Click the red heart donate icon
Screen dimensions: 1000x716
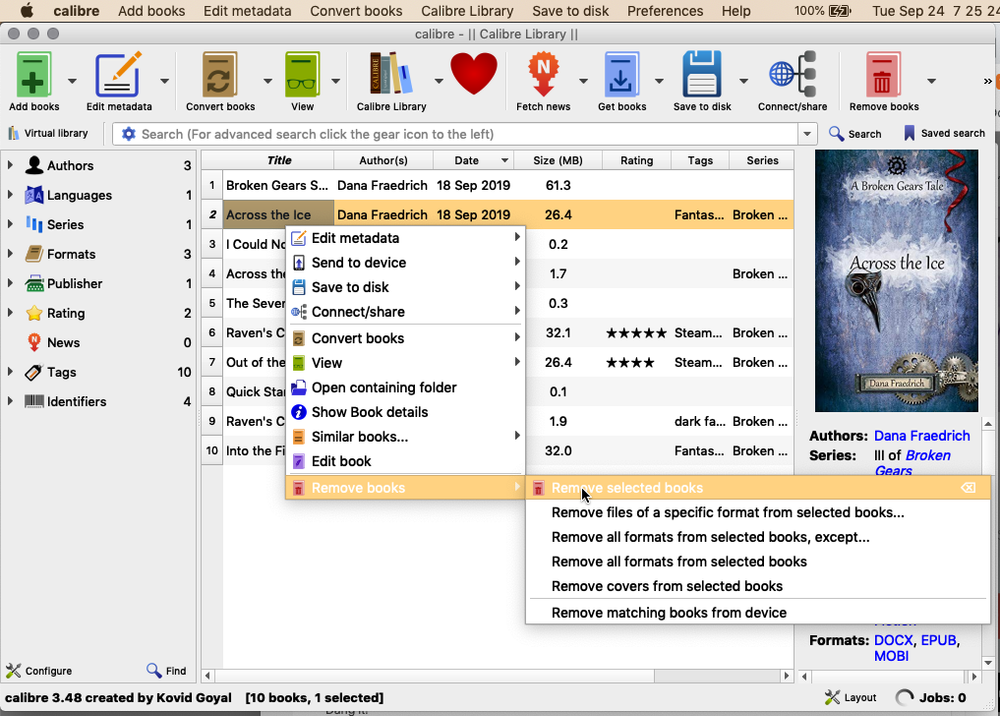473,73
